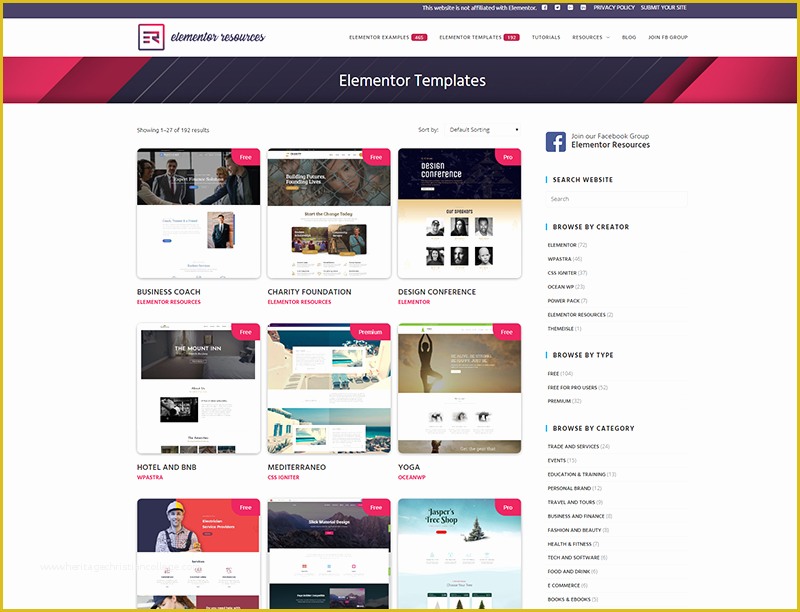Open CSS Igniter creator link under Mediterraneo

click(283, 478)
